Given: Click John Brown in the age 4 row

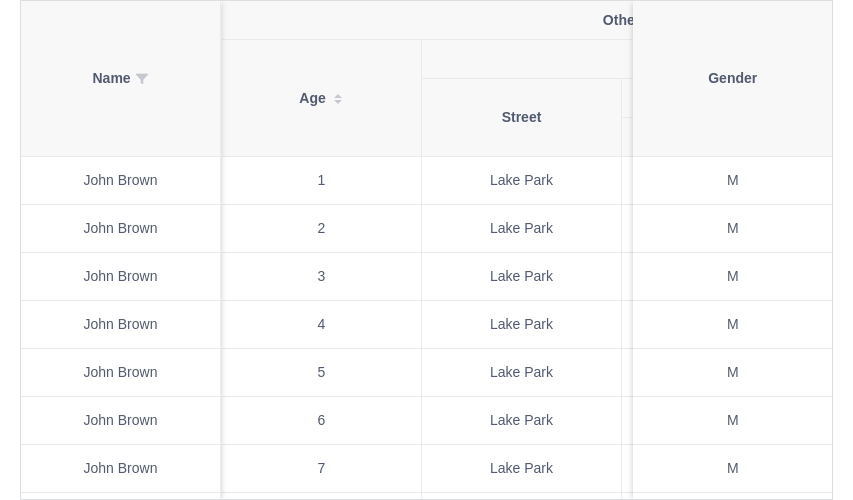Looking at the screenshot, I should (x=120, y=324).
